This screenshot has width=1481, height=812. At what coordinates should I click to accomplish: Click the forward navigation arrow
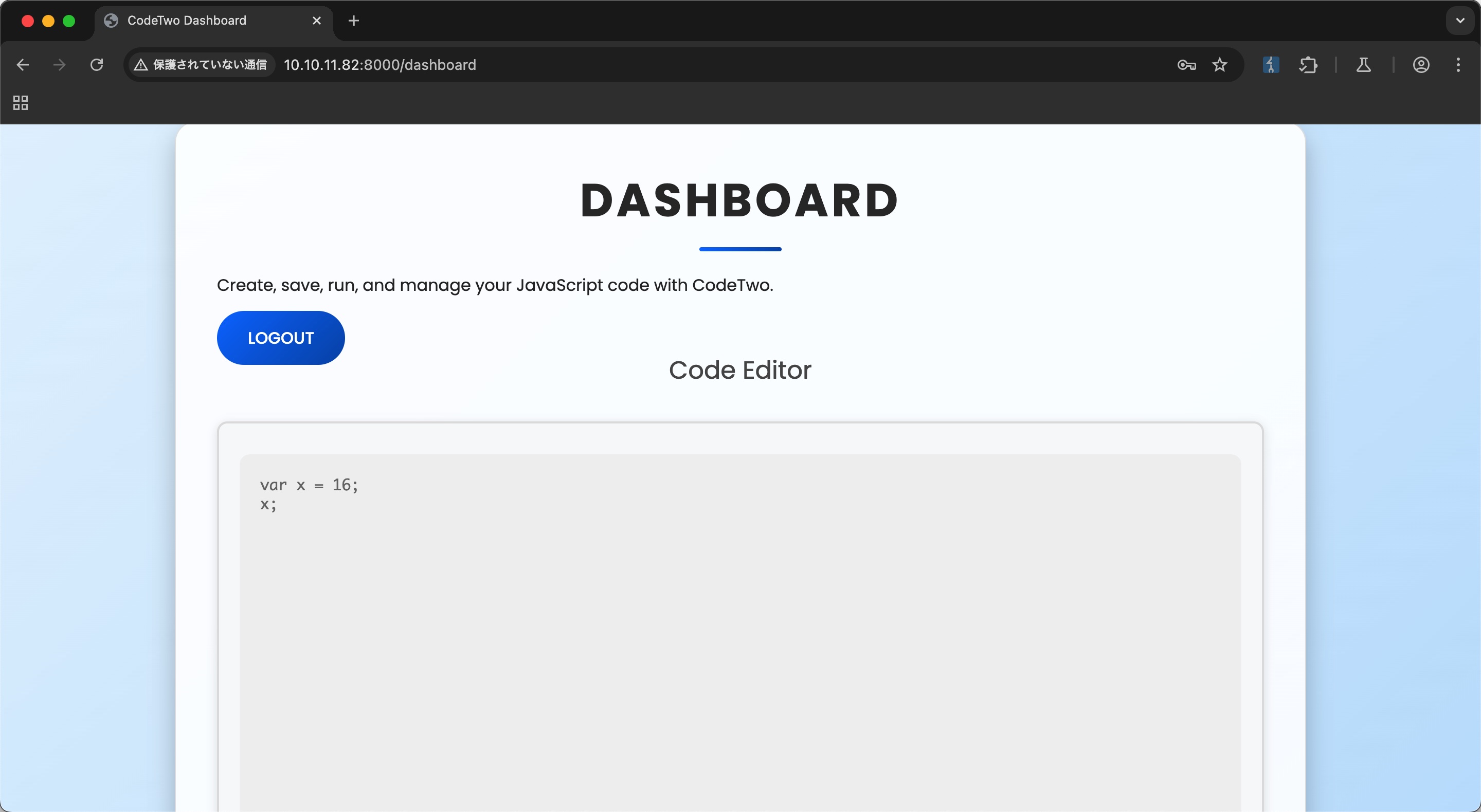pos(59,65)
